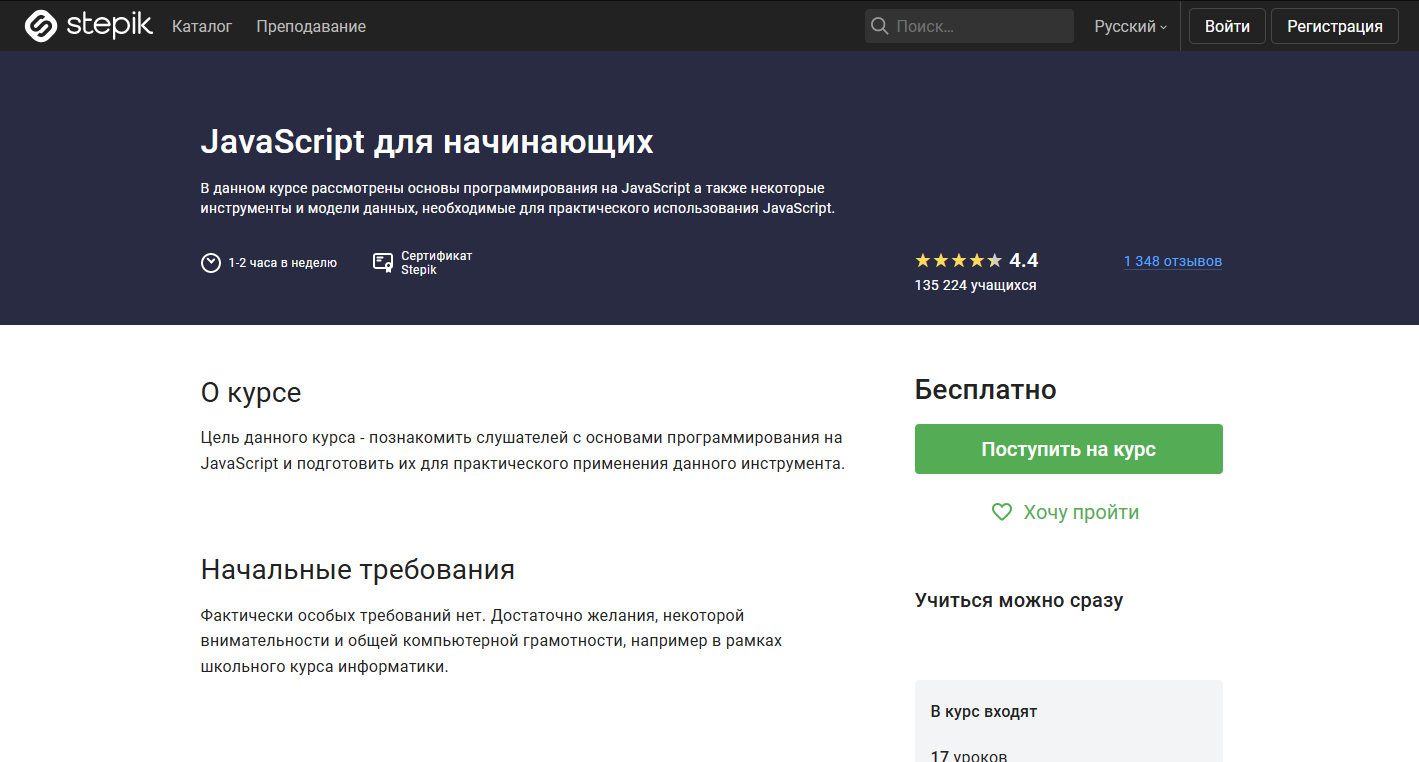Open the Русский language dropdown

click(1128, 26)
